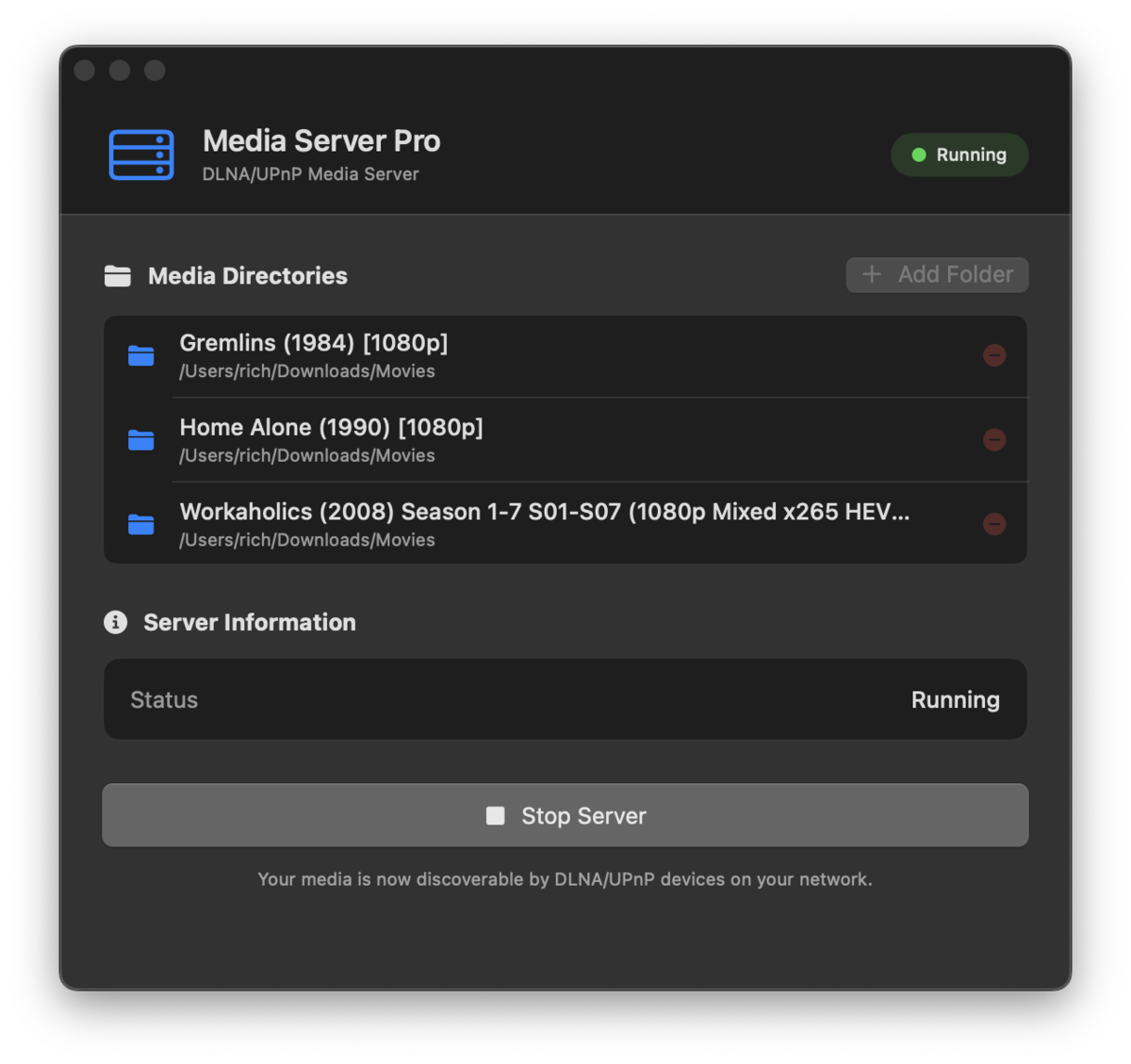Click the info icon next to Server Information
Screen dimensions: 1131x1064
point(114,622)
